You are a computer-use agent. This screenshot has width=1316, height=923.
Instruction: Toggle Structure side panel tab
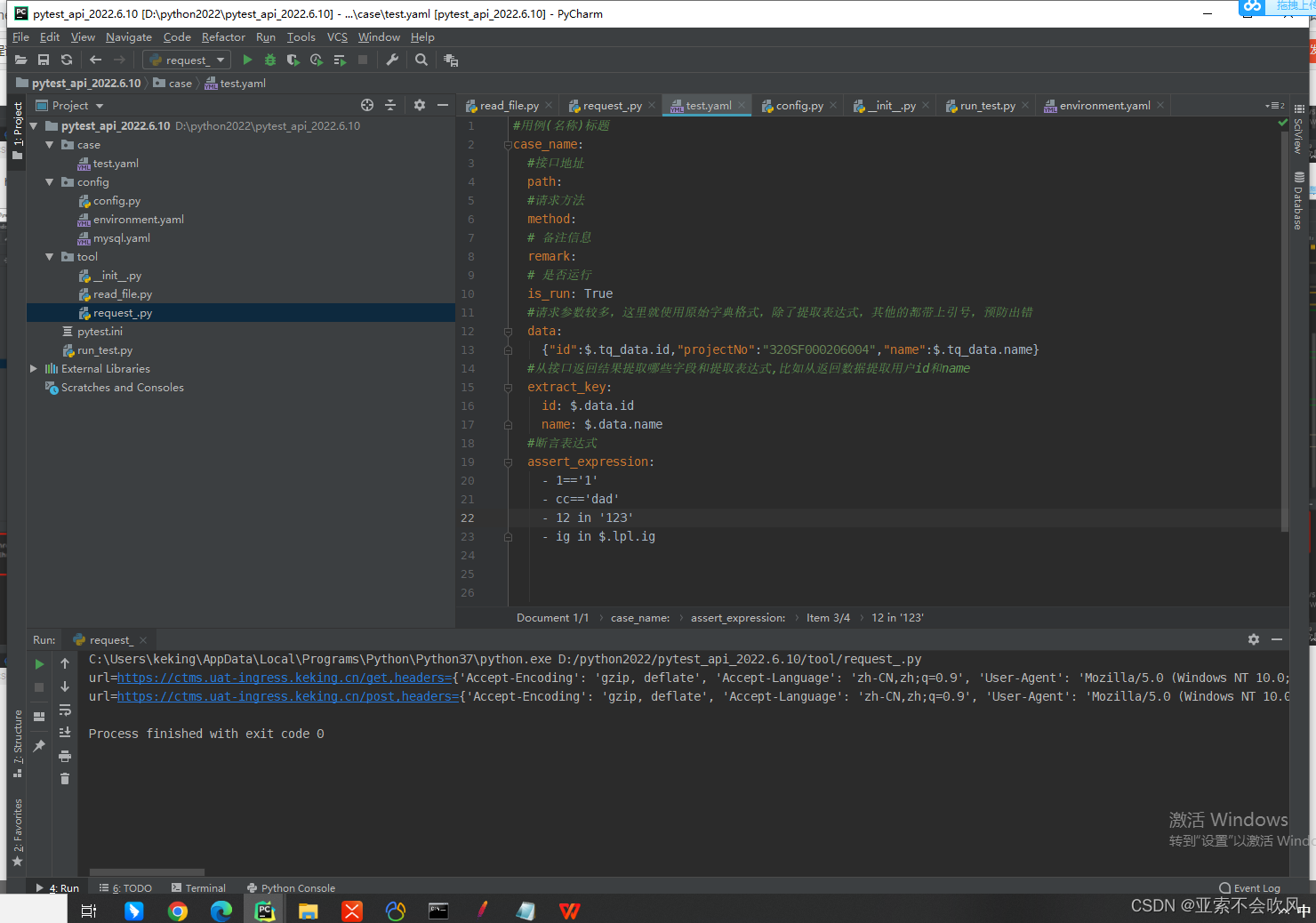point(18,742)
